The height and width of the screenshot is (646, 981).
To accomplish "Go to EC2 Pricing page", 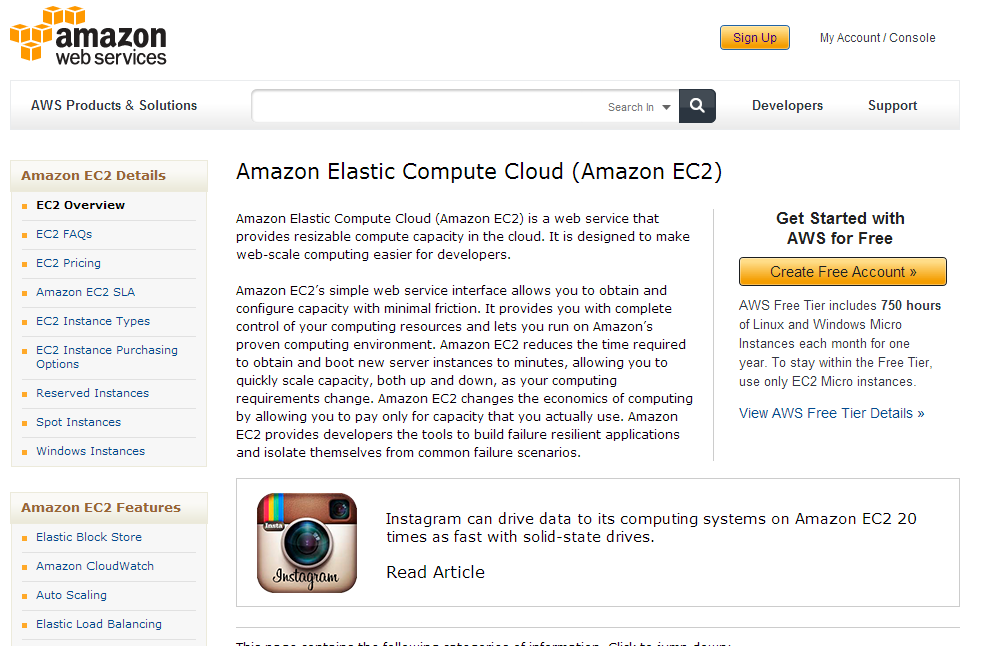I will (x=68, y=263).
